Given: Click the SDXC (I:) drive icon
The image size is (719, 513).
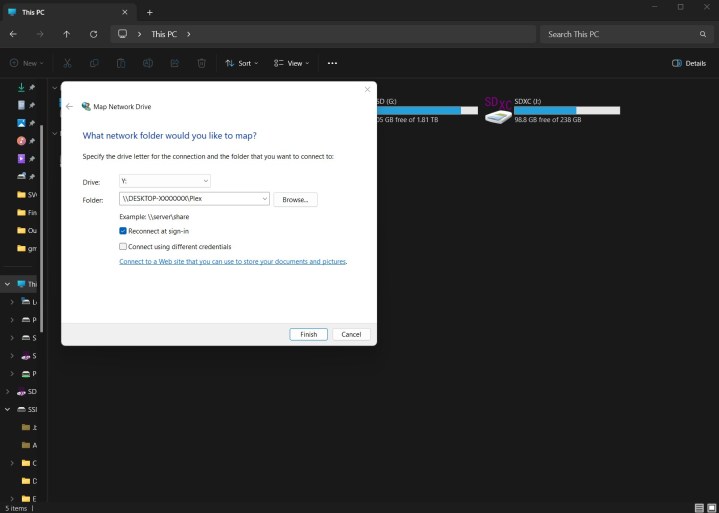Looking at the screenshot, I should coord(498,111).
